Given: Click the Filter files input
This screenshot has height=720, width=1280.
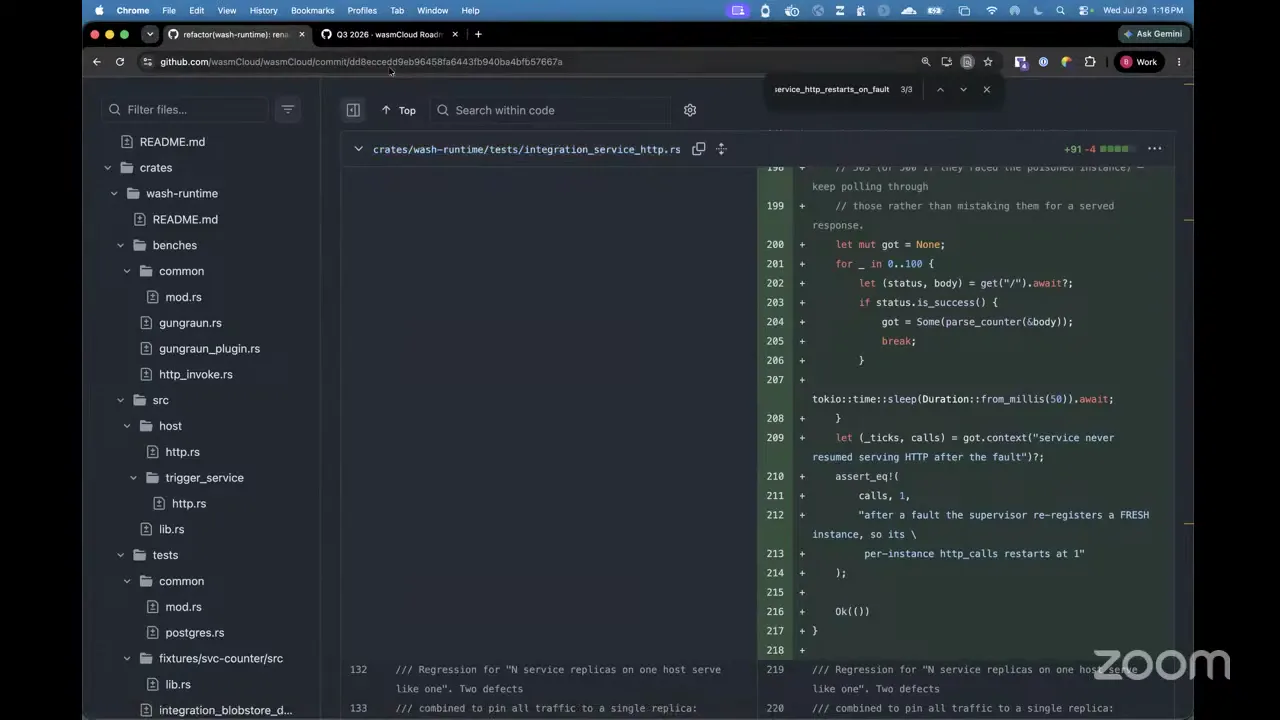Looking at the screenshot, I should coord(187,109).
